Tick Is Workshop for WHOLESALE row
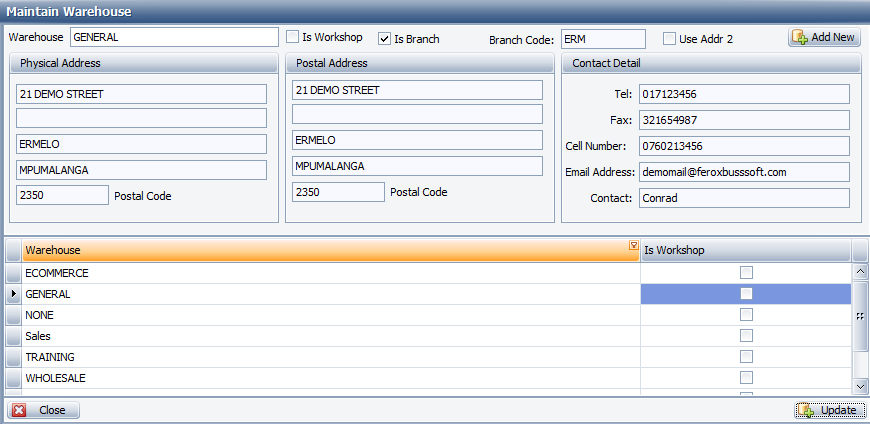The height and width of the screenshot is (424, 870). coord(746,377)
